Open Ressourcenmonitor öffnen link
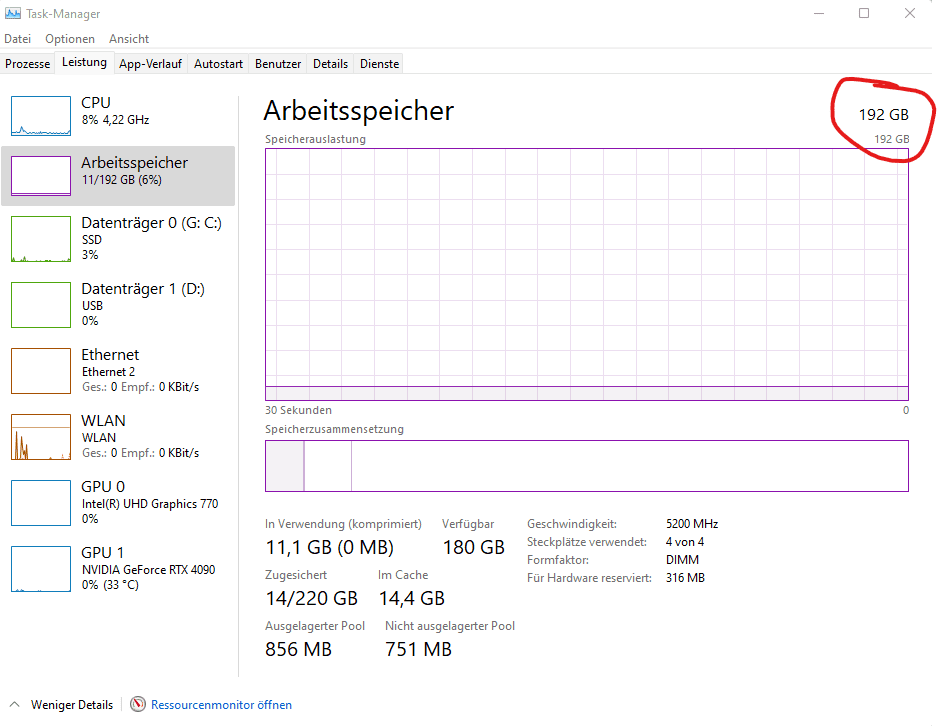This screenshot has height=726, width=938. tap(221, 704)
